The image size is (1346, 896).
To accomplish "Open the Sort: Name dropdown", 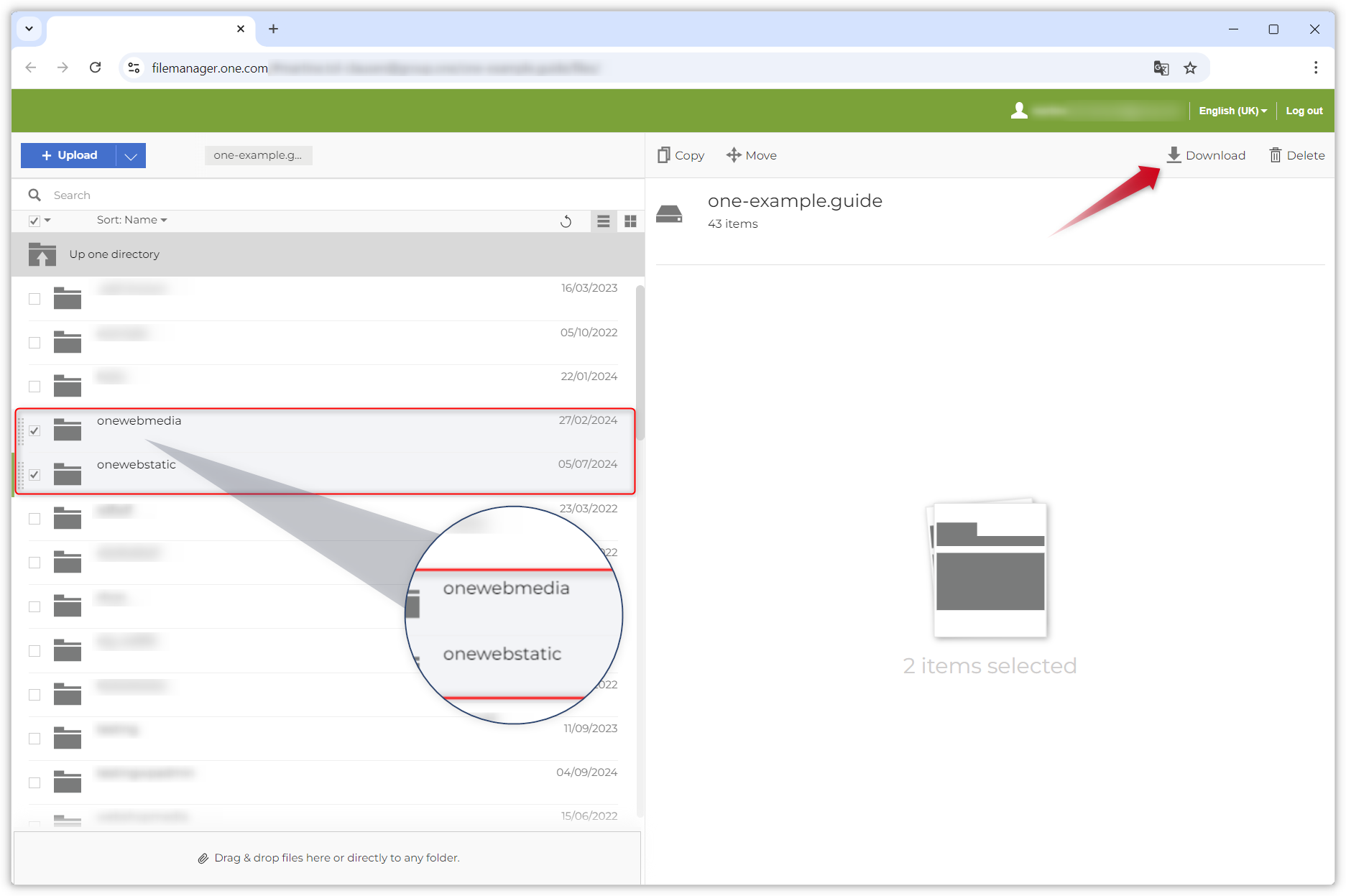I will (132, 220).
